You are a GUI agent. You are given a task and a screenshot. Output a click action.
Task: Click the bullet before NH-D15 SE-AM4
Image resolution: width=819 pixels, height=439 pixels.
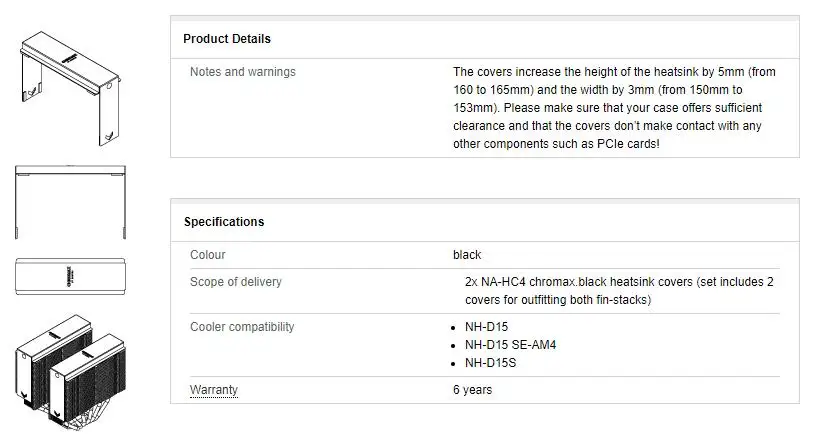pos(455,345)
